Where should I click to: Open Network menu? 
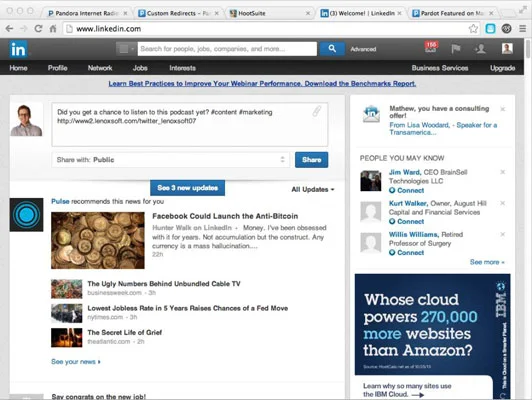coord(100,68)
